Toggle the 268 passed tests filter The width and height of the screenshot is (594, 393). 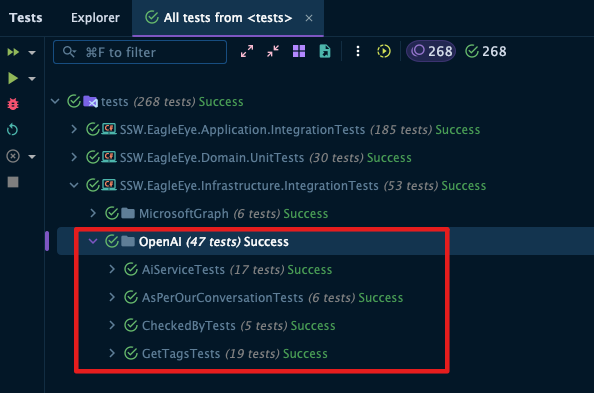[x=486, y=51]
